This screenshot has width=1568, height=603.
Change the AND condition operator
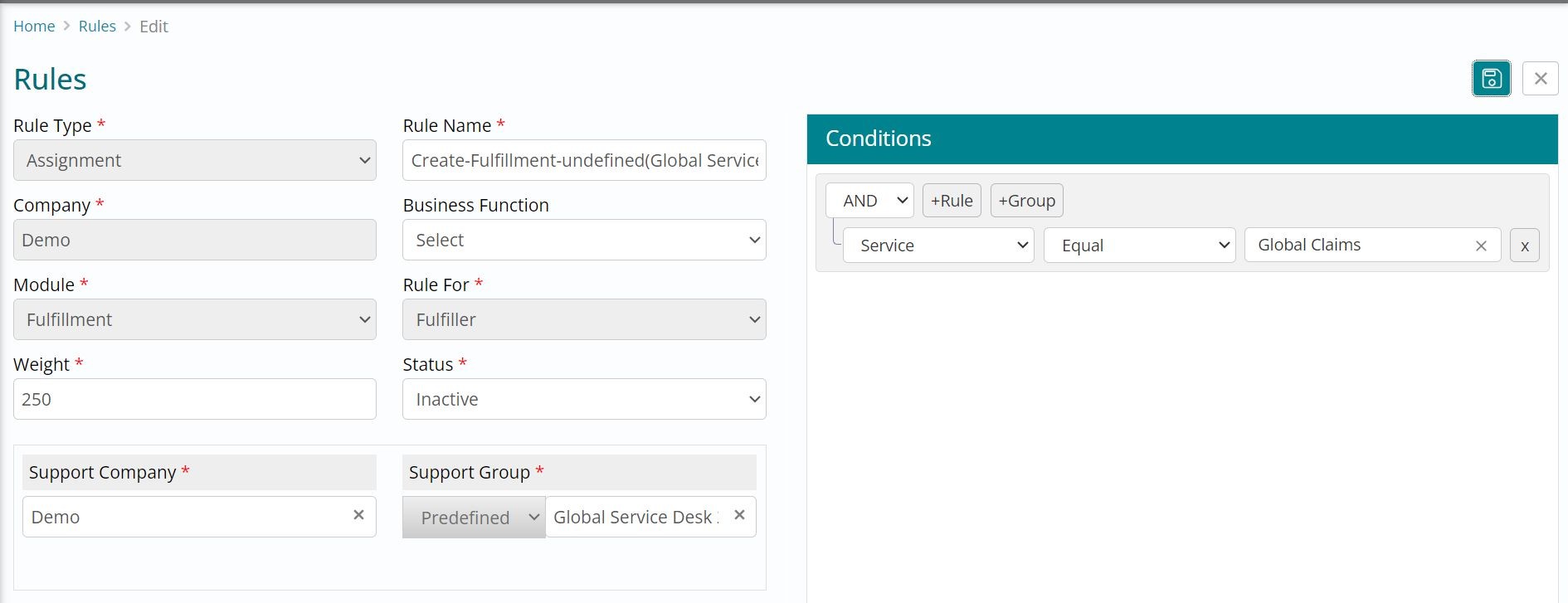click(869, 201)
